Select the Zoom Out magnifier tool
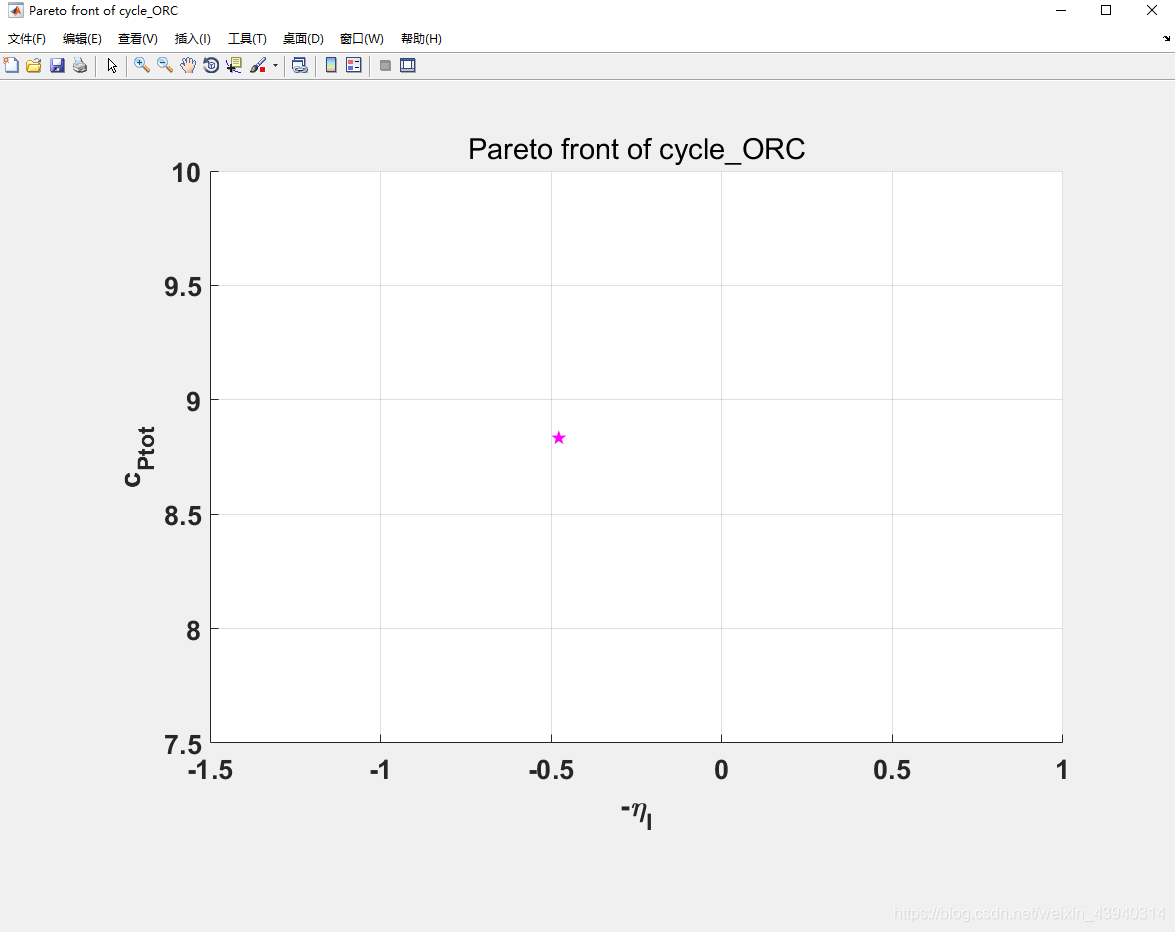Screen dimensions: 1175x932 tap(165, 65)
